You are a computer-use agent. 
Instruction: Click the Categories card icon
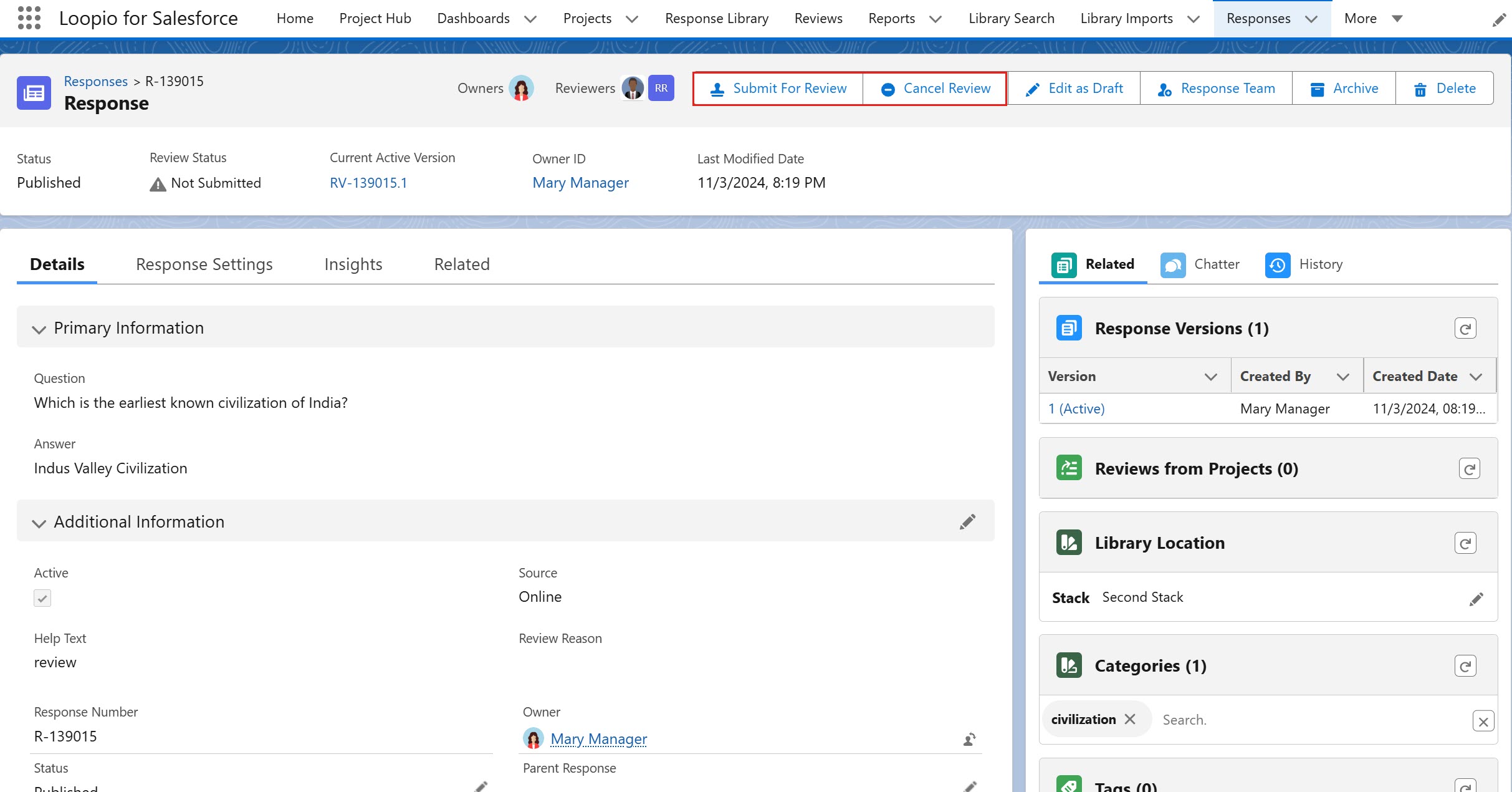tap(1069, 665)
